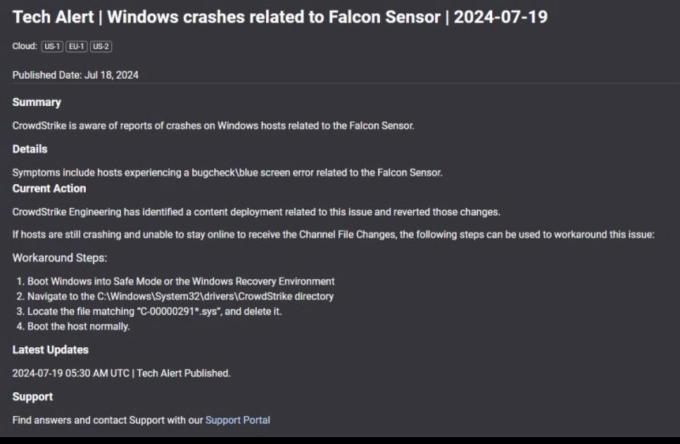
Task: Click step 1 about booting into Safe Mode
Action: pos(181,281)
